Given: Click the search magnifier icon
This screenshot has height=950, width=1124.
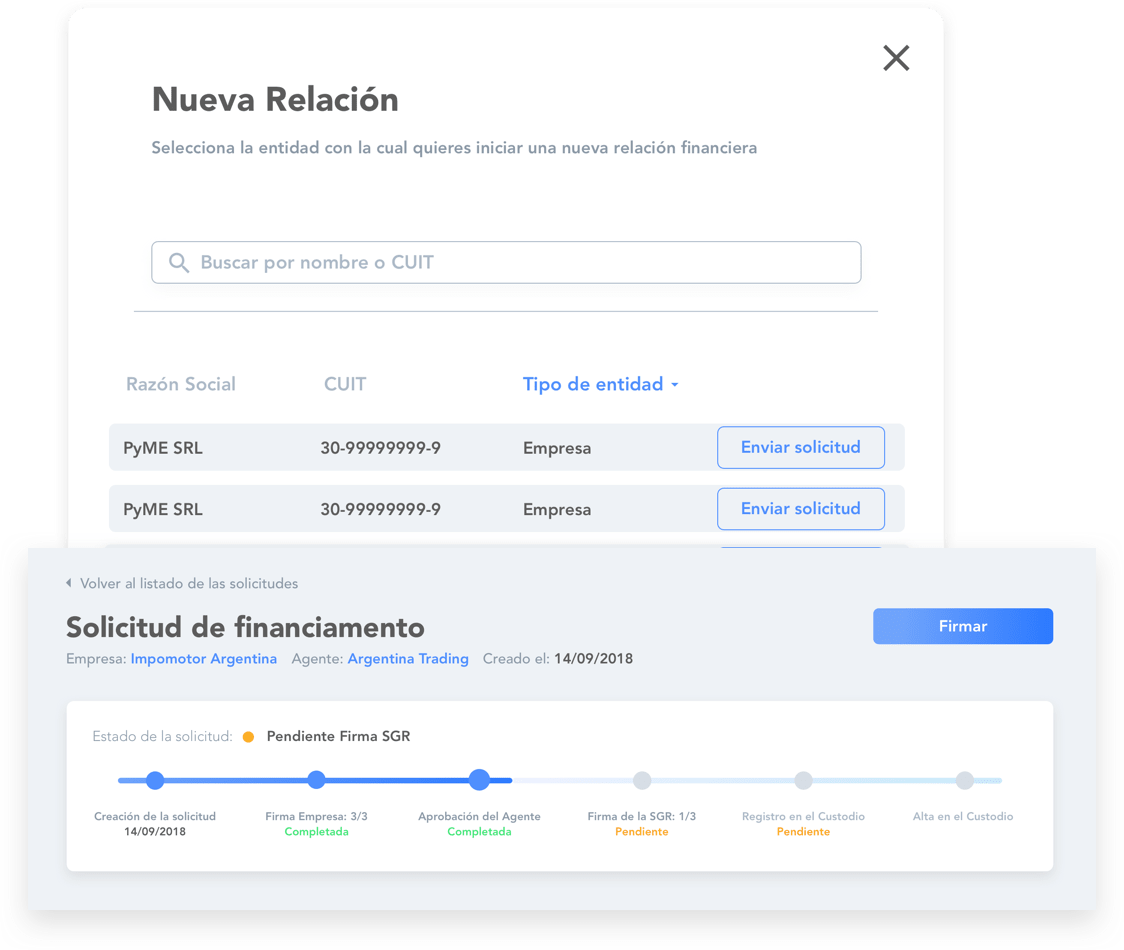Looking at the screenshot, I should [179, 263].
